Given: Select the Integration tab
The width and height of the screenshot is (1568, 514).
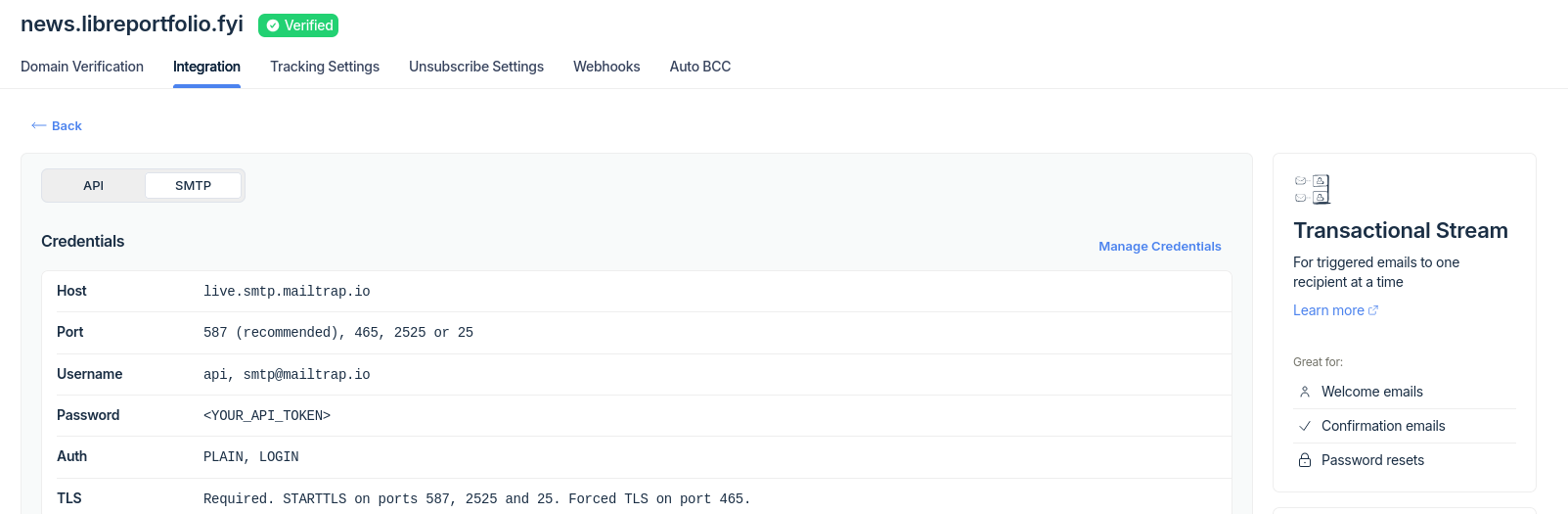Looking at the screenshot, I should tap(206, 67).
